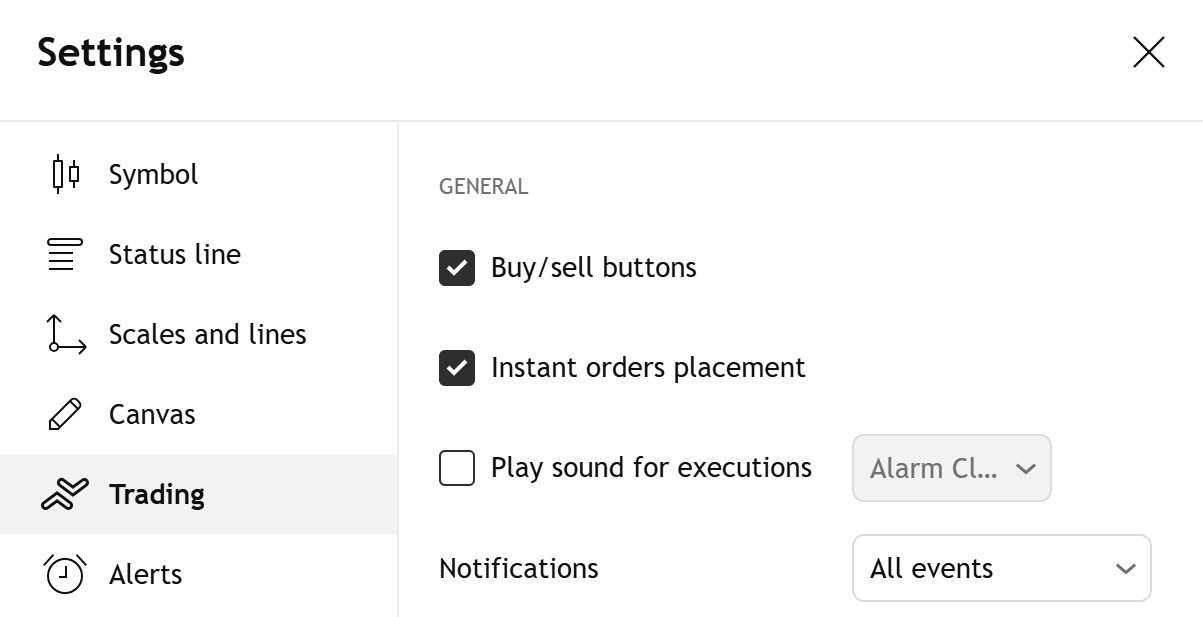Viewport: 1203px width, 617px height.
Task: Click the text-lines icon beside Status line
Action: 61,254
